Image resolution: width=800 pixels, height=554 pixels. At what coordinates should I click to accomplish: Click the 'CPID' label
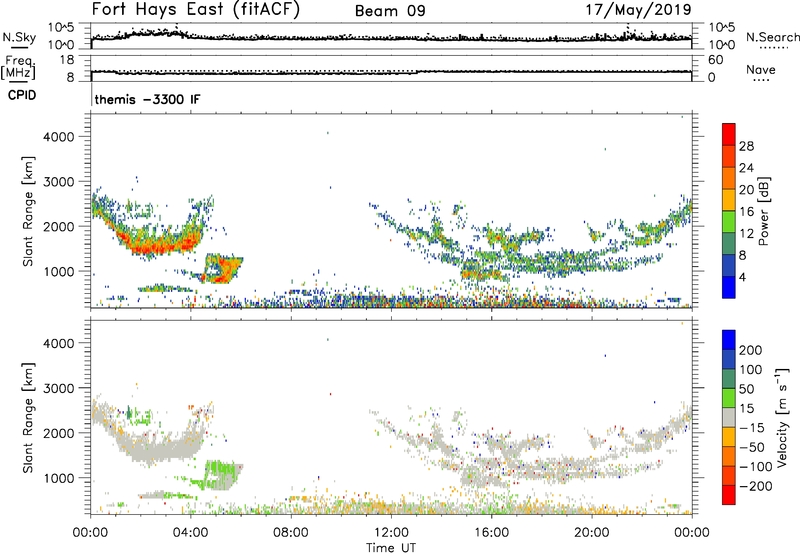(22, 95)
